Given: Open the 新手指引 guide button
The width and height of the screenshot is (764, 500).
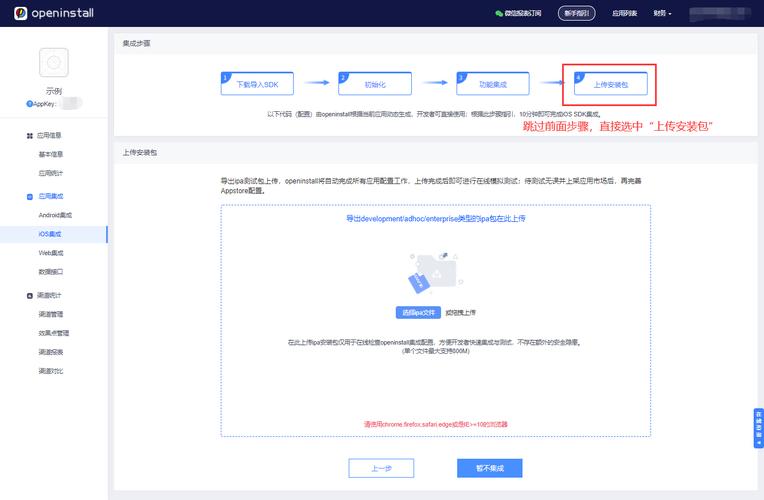Looking at the screenshot, I should tap(577, 13).
